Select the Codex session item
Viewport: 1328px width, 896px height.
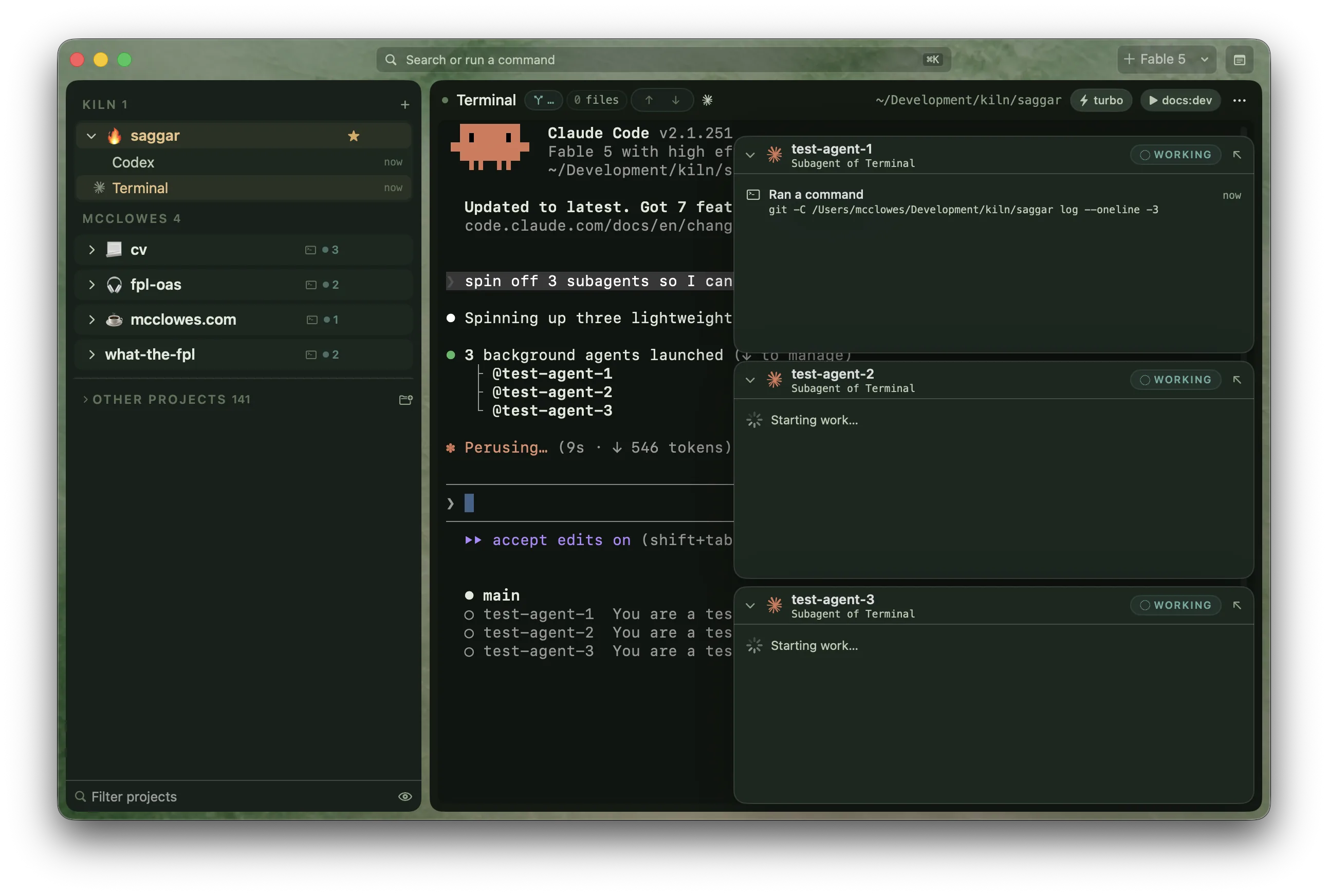244,162
